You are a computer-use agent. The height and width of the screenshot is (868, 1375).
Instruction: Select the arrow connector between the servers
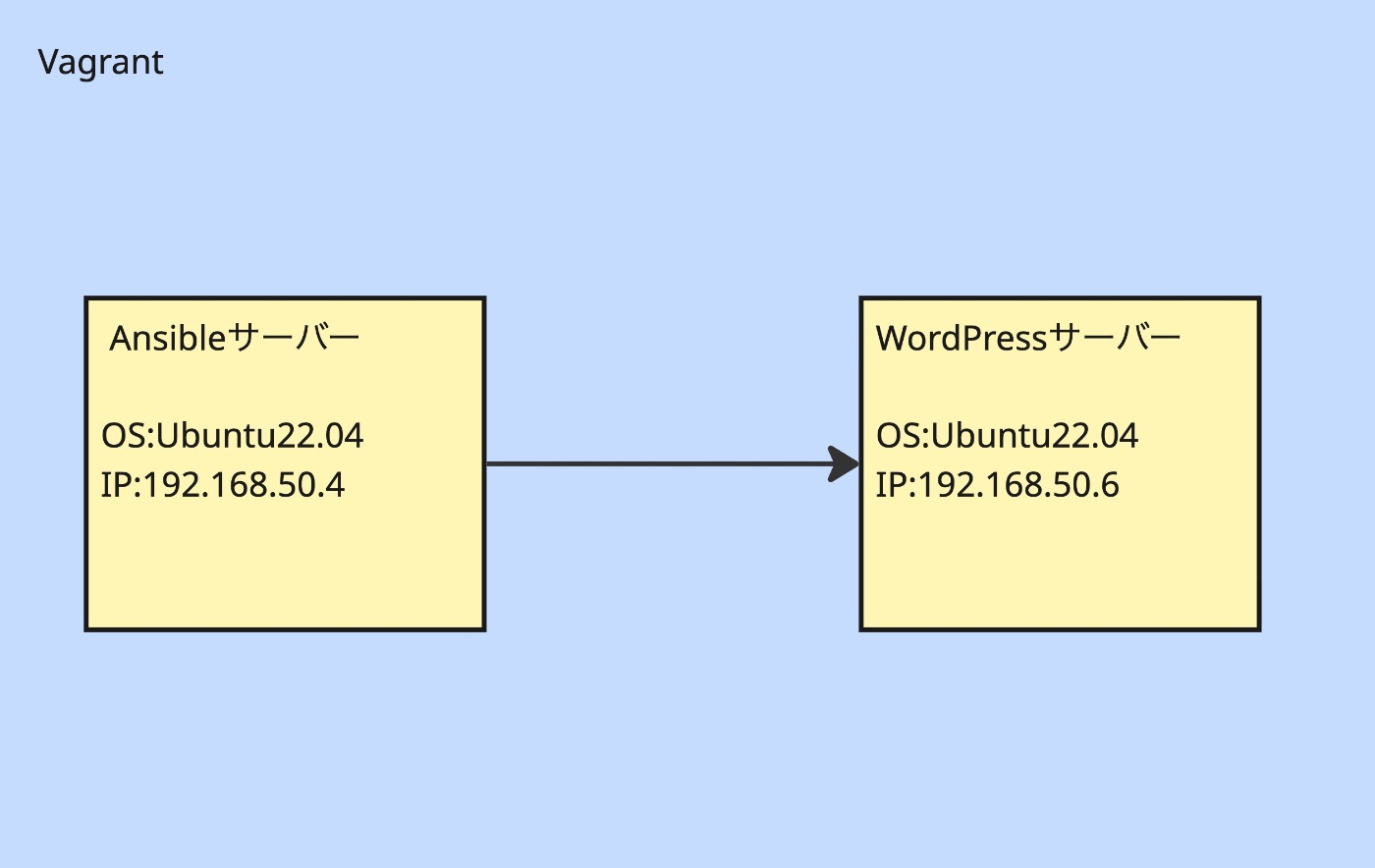[x=673, y=463]
